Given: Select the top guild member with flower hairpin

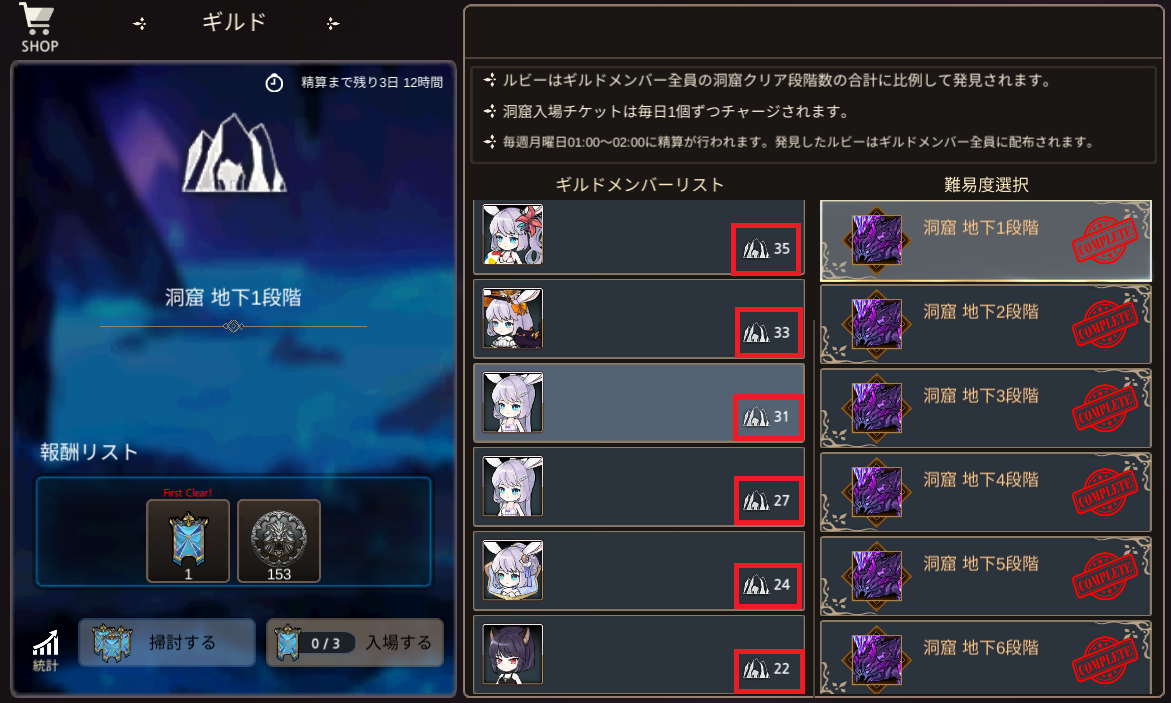Looking at the screenshot, I should coord(639,237).
